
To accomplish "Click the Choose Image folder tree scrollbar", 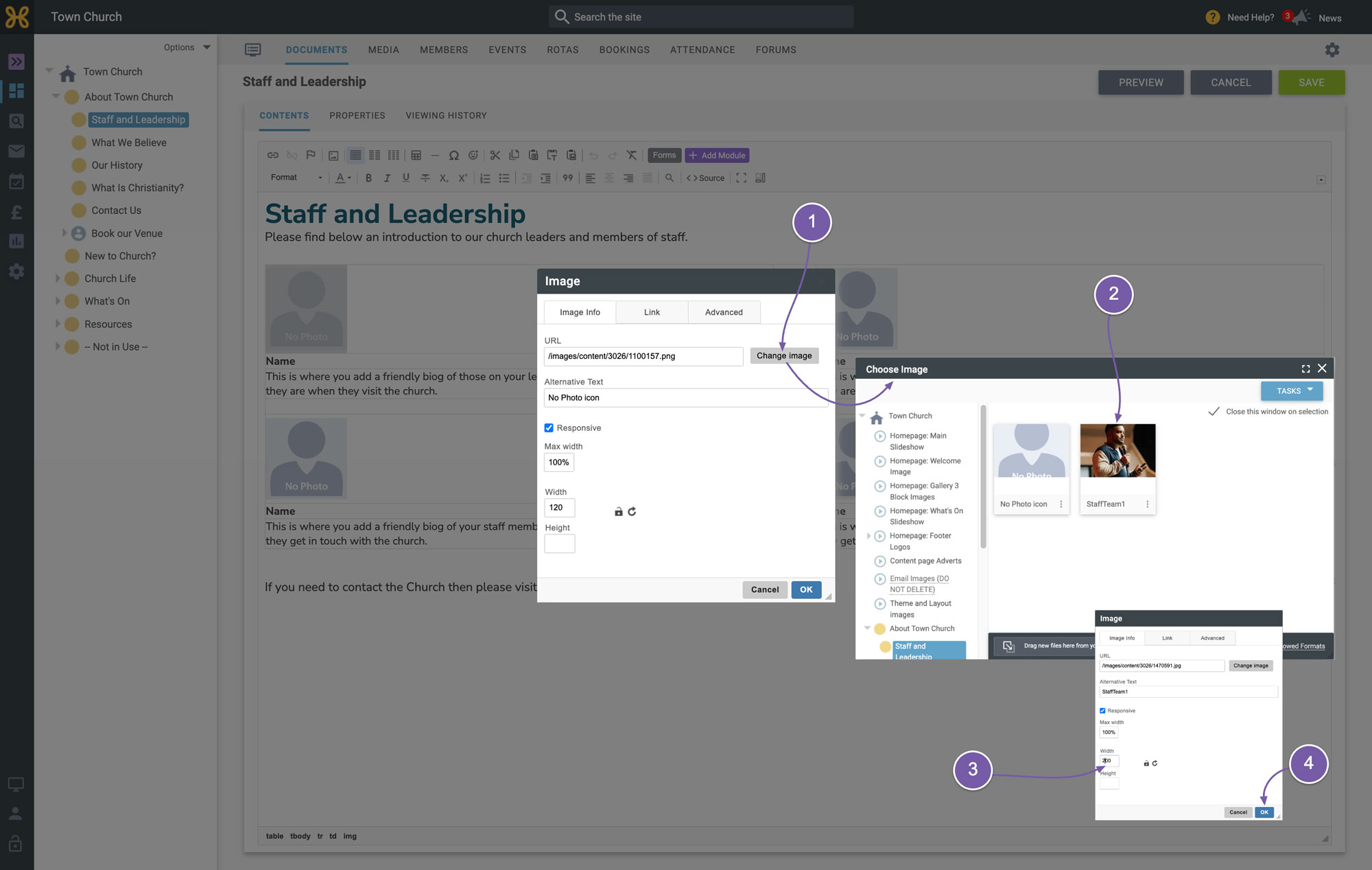I will (983, 477).
